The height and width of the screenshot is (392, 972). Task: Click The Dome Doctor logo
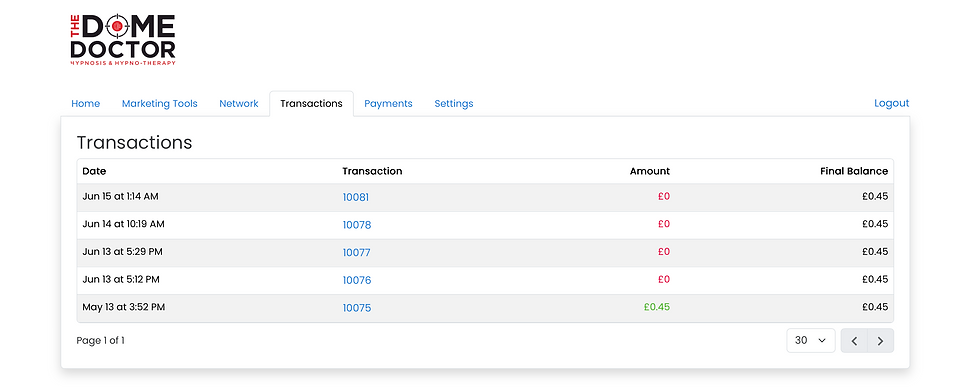[123, 40]
